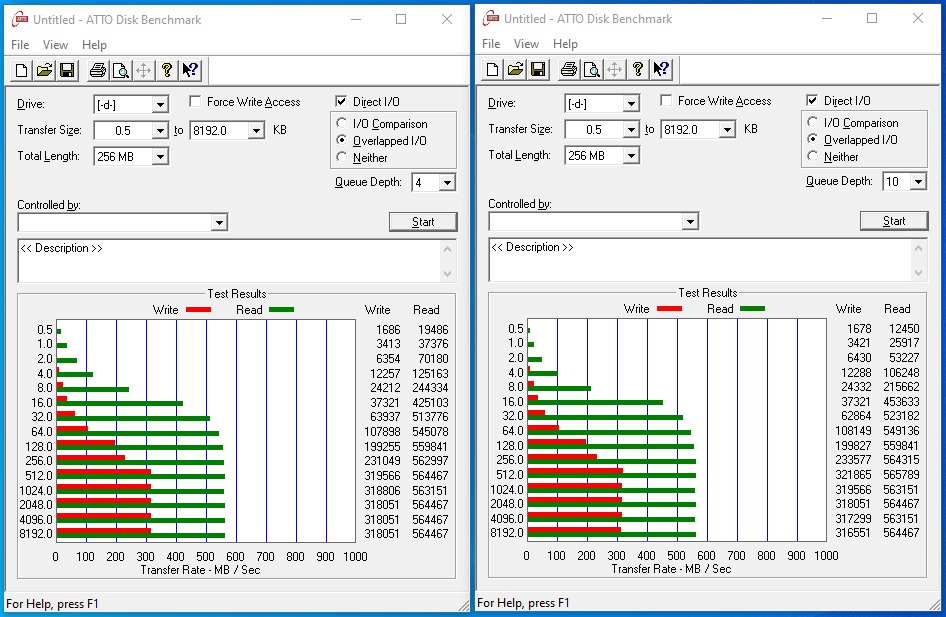Click green Read legend swatch in right window
Viewport: 946px width, 617px height.
pyautogui.click(x=752, y=308)
